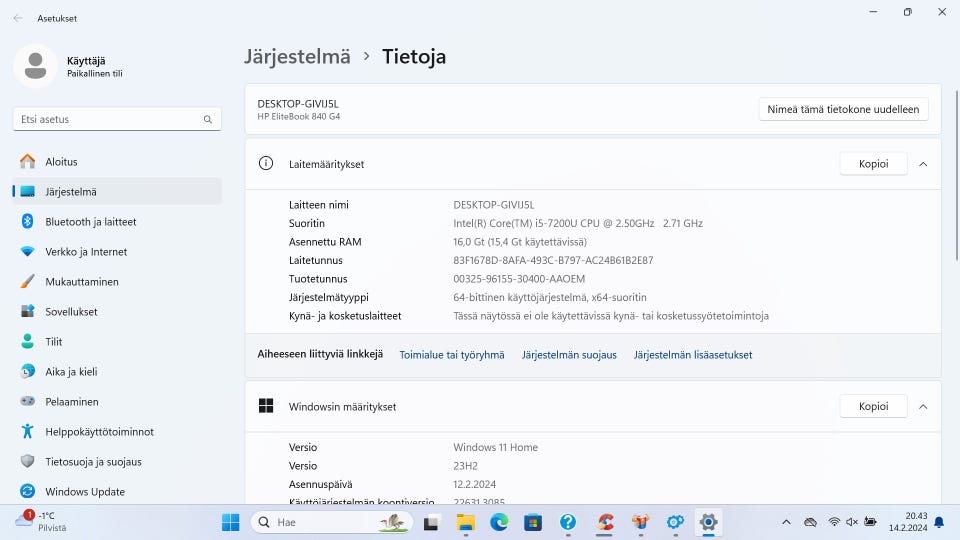Open Tilit accounts settings
The height and width of the screenshot is (540, 960).
[117, 342]
